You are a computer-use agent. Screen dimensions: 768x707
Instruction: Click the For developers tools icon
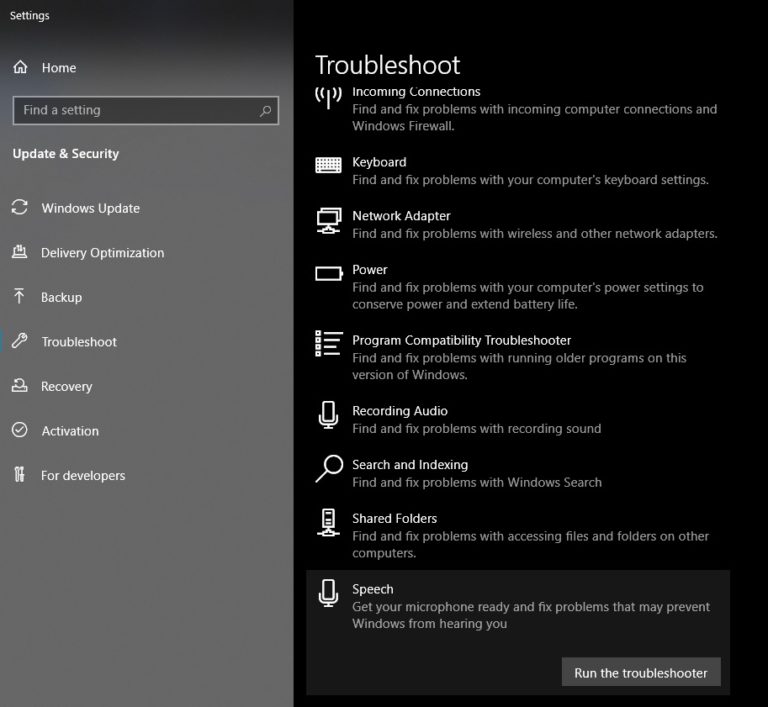click(19, 474)
